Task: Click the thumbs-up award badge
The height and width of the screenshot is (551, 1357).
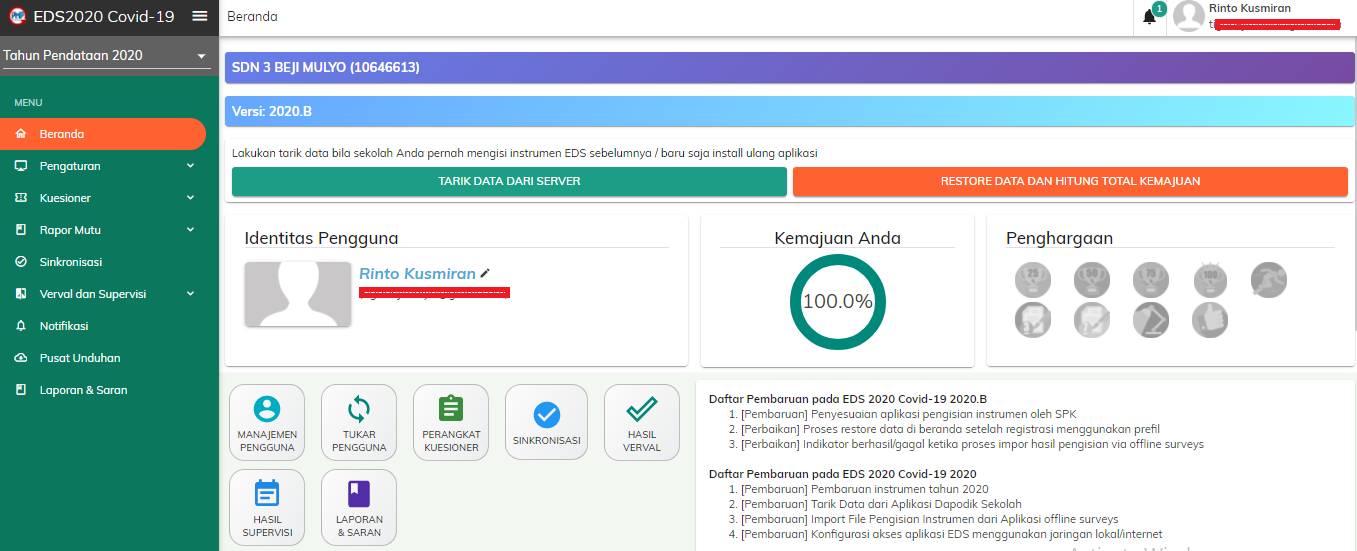Action: [1210, 320]
